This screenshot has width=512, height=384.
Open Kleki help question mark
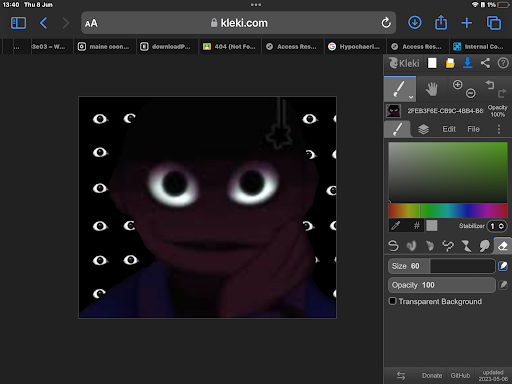[x=503, y=63]
